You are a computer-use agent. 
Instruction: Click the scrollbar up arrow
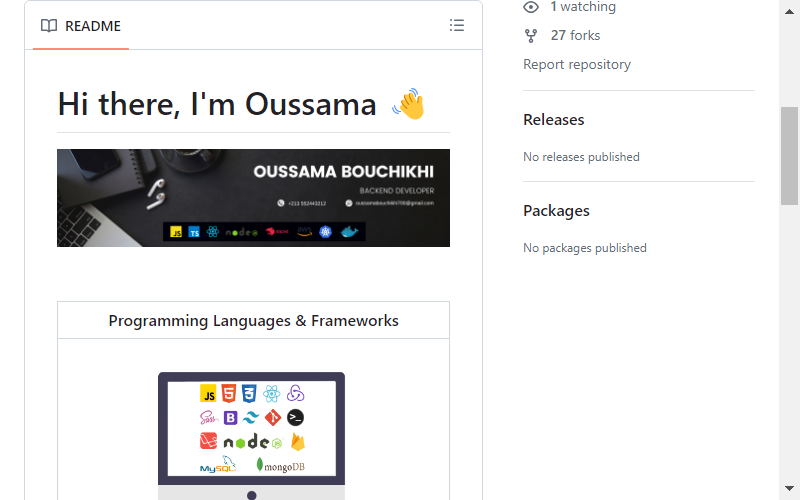point(789,11)
